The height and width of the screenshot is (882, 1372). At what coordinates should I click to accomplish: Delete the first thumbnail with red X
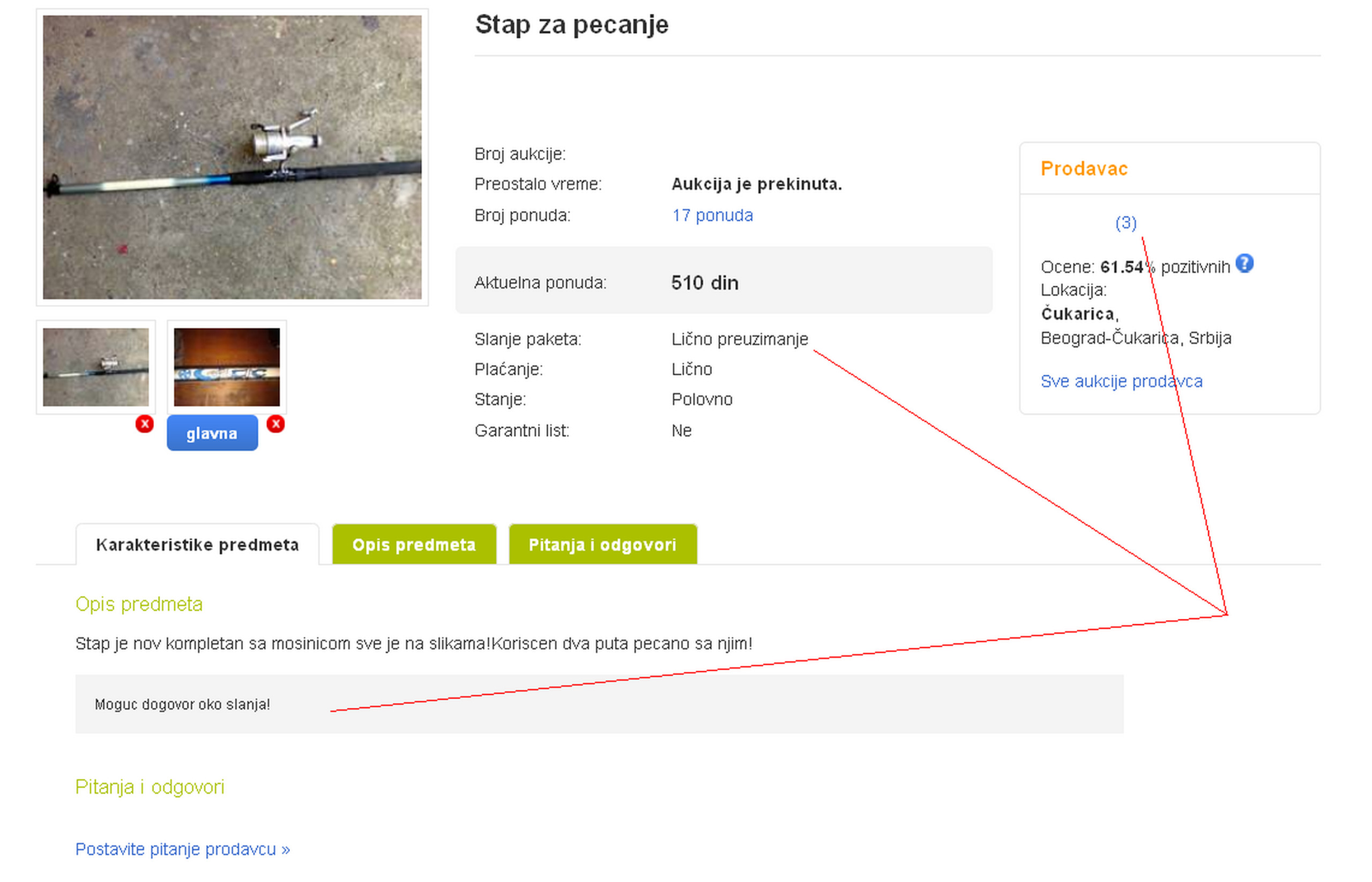click(144, 424)
